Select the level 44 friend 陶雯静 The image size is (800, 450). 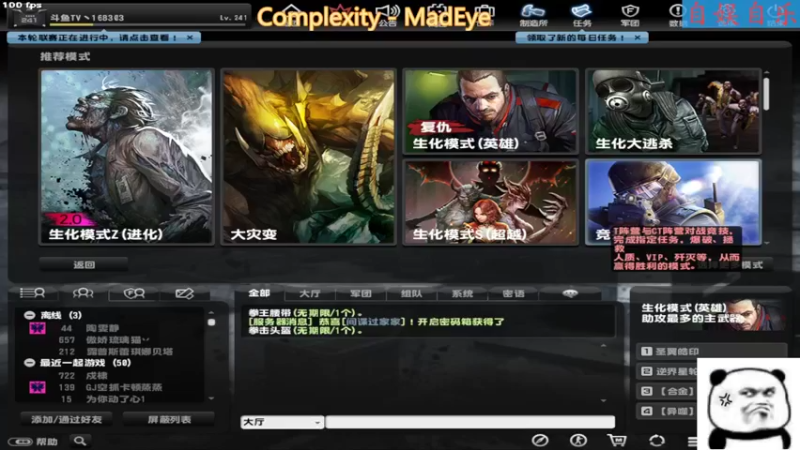click(x=112, y=328)
